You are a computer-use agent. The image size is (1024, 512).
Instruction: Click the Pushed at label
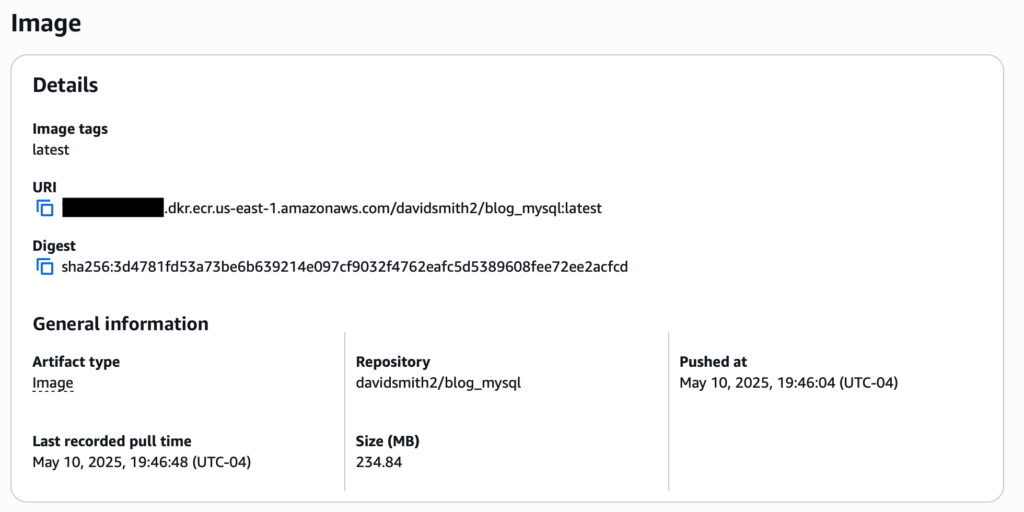tap(713, 362)
